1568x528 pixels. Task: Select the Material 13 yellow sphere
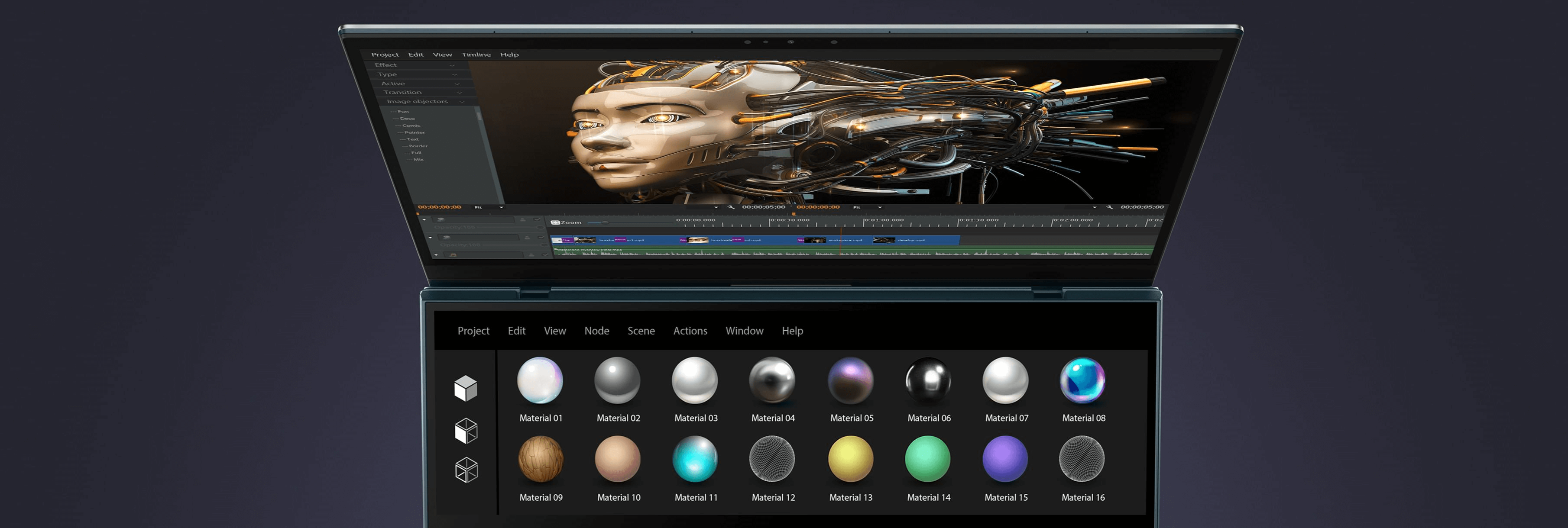[x=851, y=459]
